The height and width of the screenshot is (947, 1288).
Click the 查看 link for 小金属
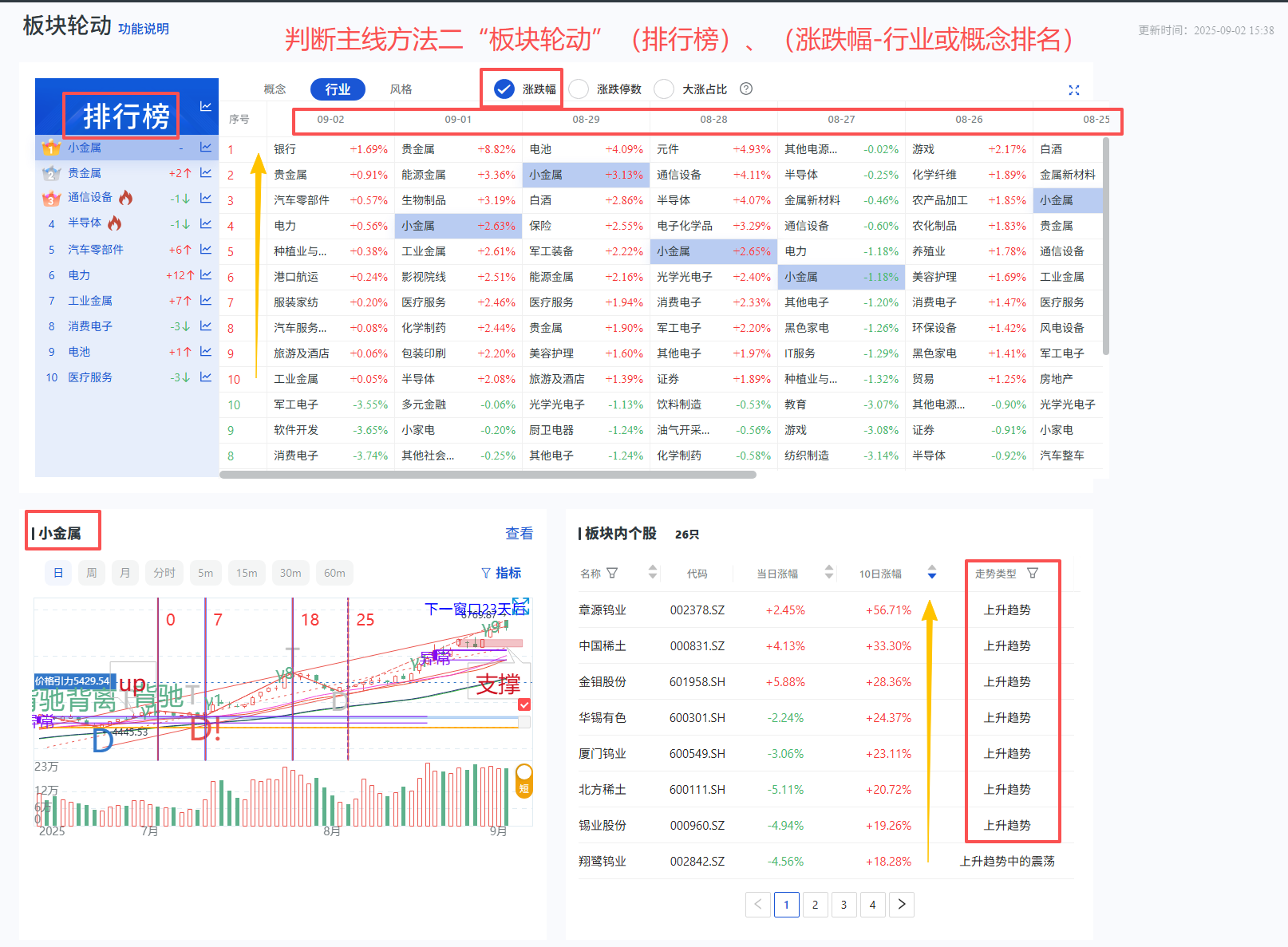(519, 533)
